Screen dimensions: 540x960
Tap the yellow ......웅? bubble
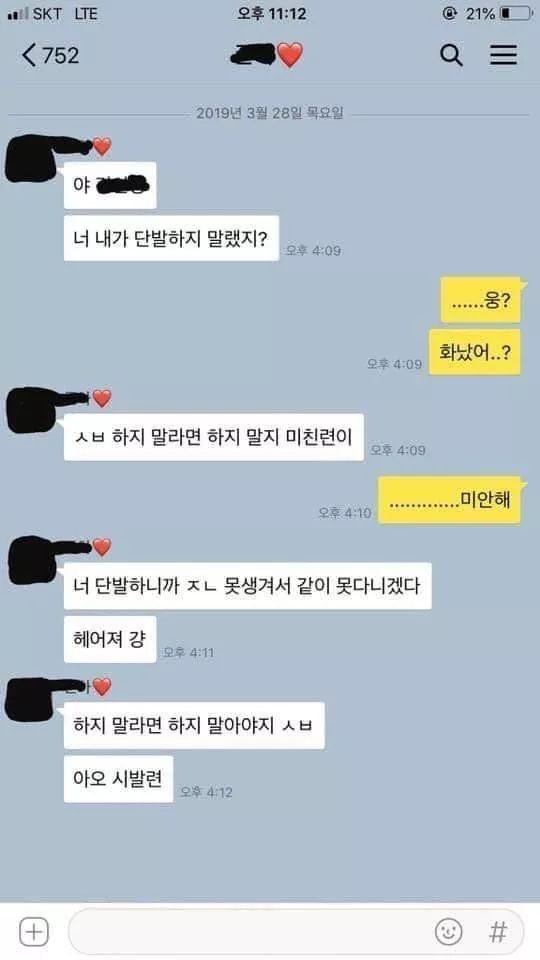(x=481, y=300)
